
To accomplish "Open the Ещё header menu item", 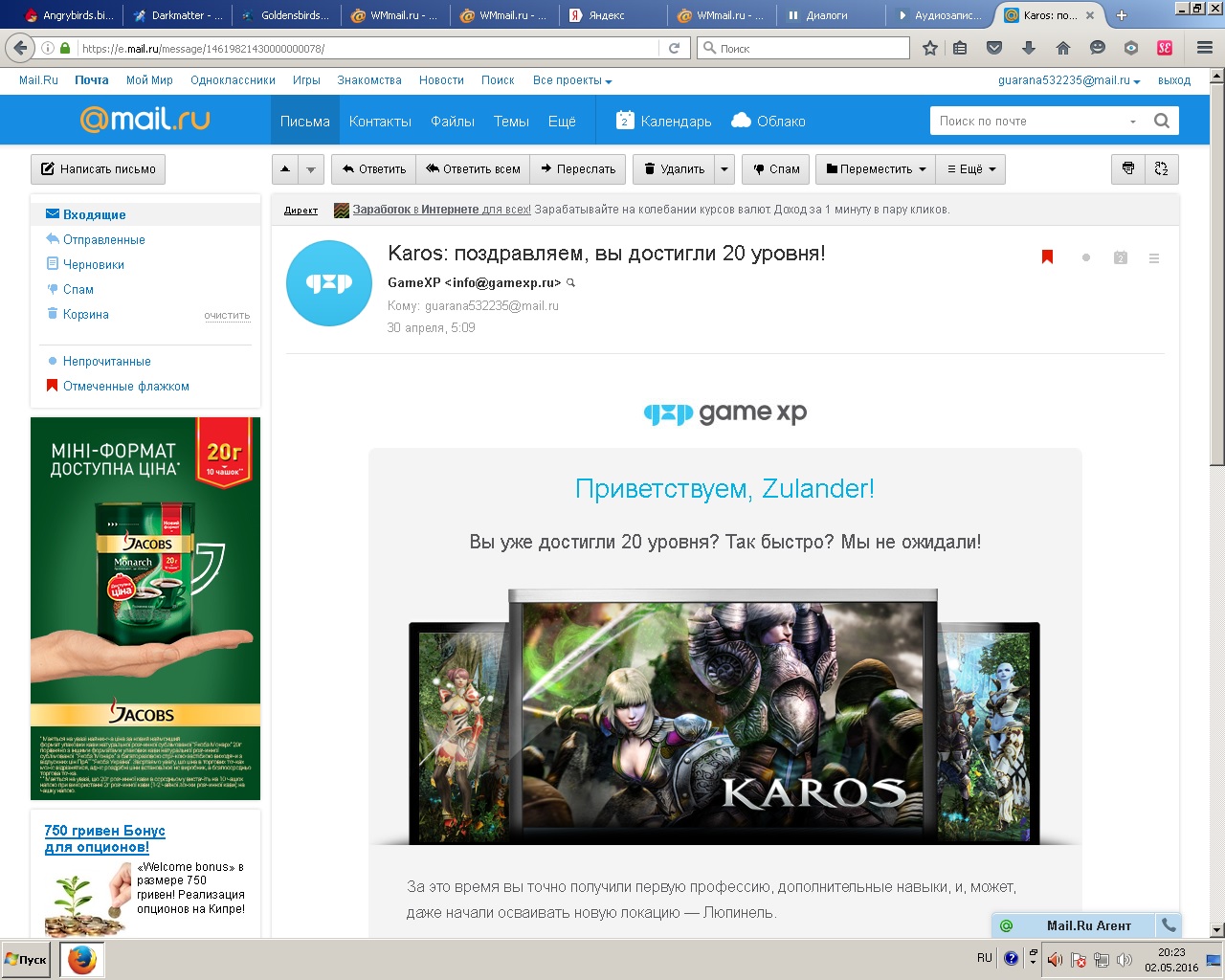I will [x=562, y=121].
